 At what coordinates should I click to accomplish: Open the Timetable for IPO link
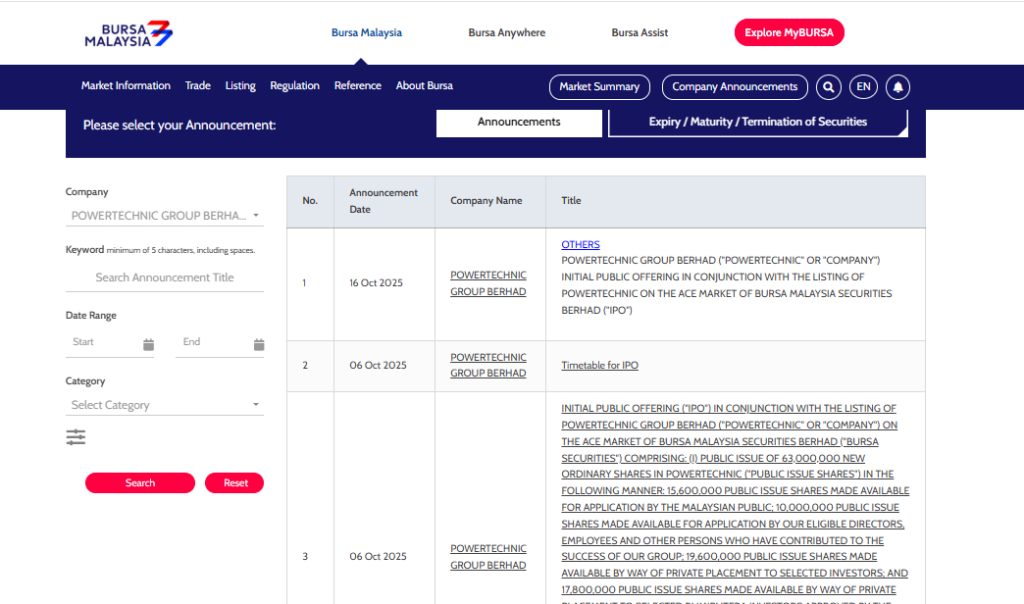tap(599, 365)
